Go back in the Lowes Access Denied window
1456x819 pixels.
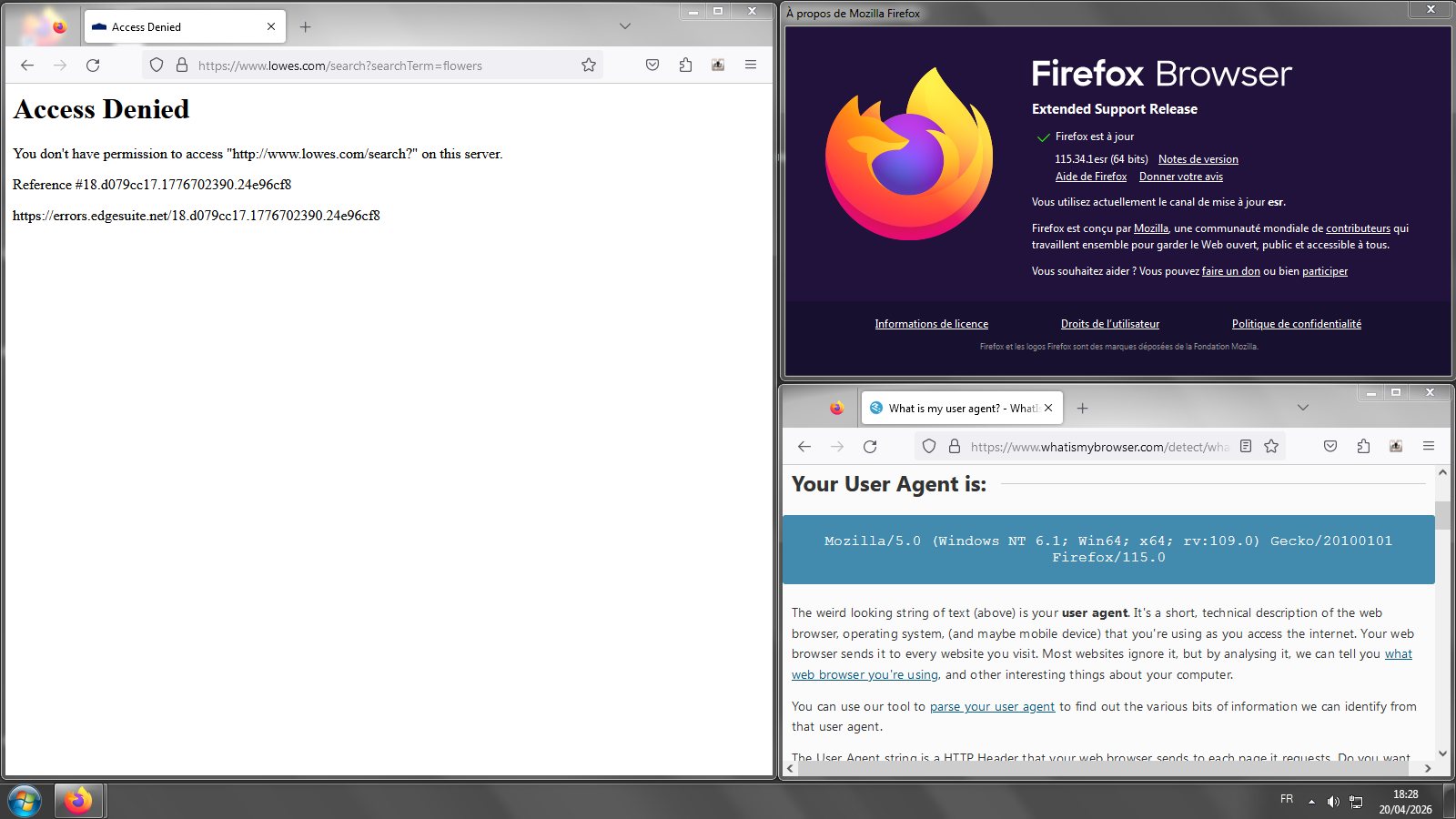pos(27,66)
